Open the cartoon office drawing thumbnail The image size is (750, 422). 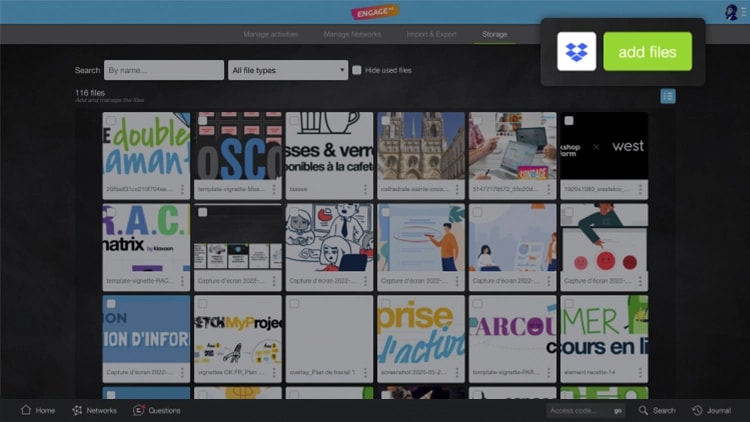click(329, 238)
